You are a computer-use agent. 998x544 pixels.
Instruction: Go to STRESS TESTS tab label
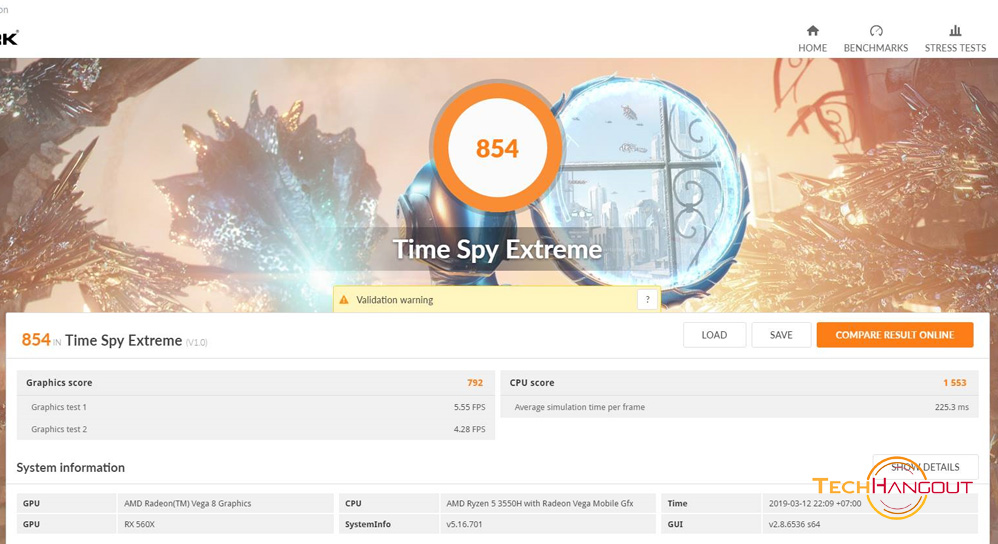[955, 48]
